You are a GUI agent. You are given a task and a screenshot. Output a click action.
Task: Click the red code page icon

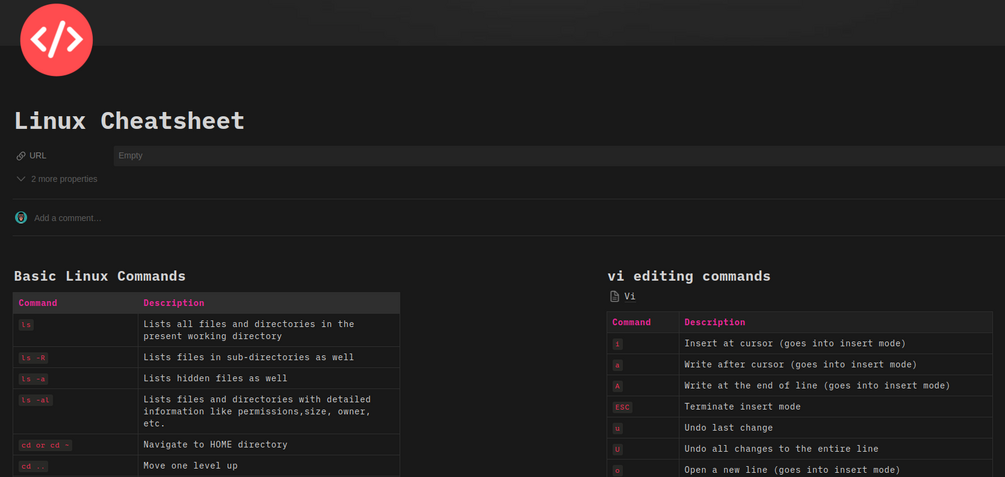56,40
